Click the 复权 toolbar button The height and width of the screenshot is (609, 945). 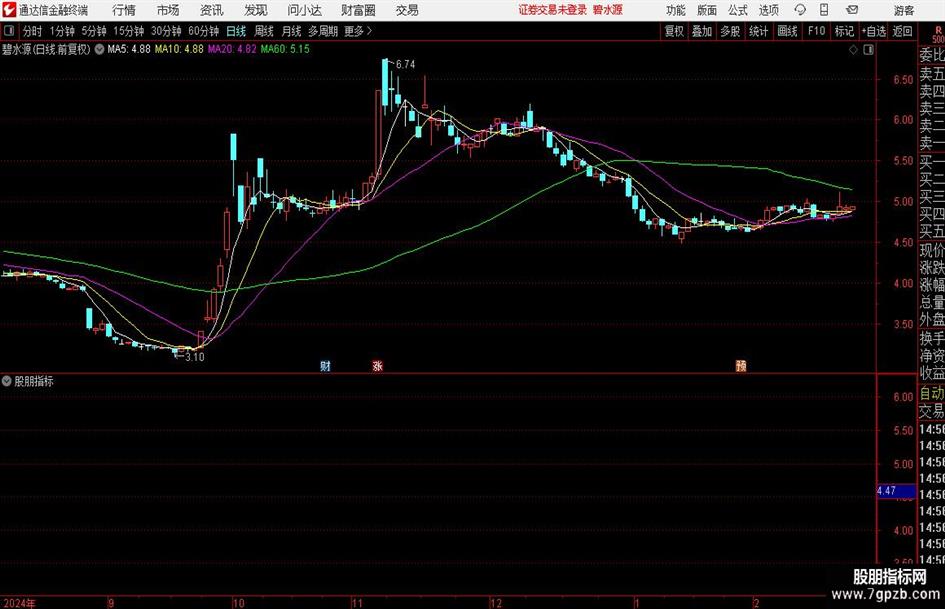674,31
